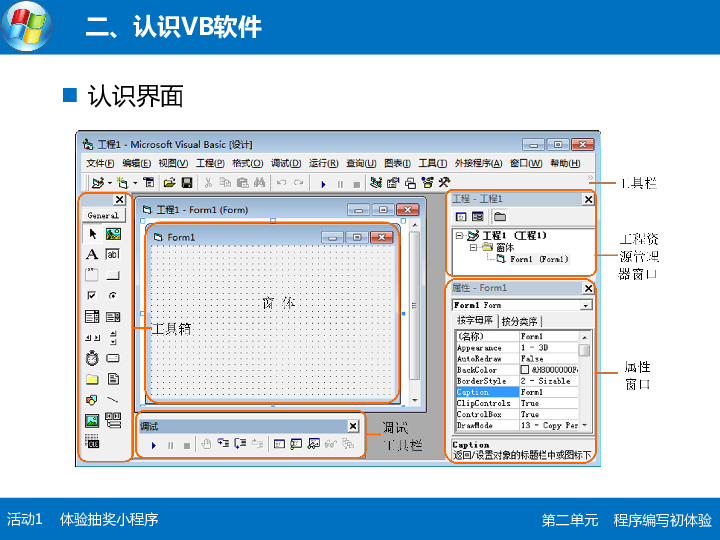
Task: Open the 编辑(E) menu
Action: point(136,163)
